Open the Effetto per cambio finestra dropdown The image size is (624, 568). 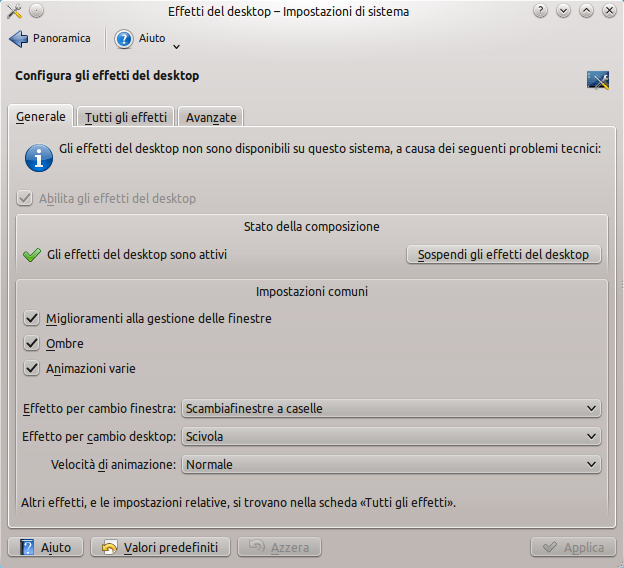click(391, 409)
